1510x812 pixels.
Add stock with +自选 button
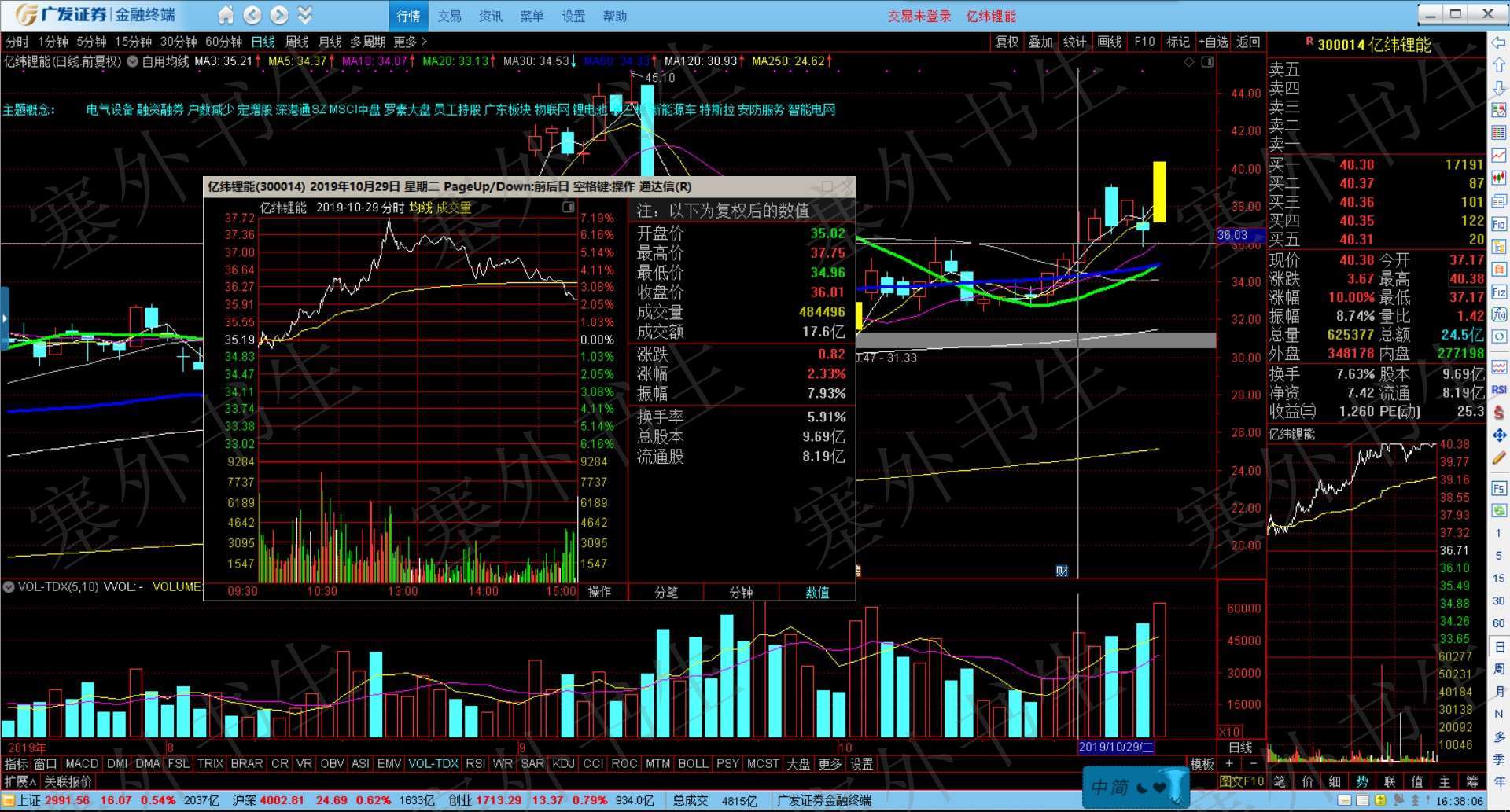pos(1214,42)
